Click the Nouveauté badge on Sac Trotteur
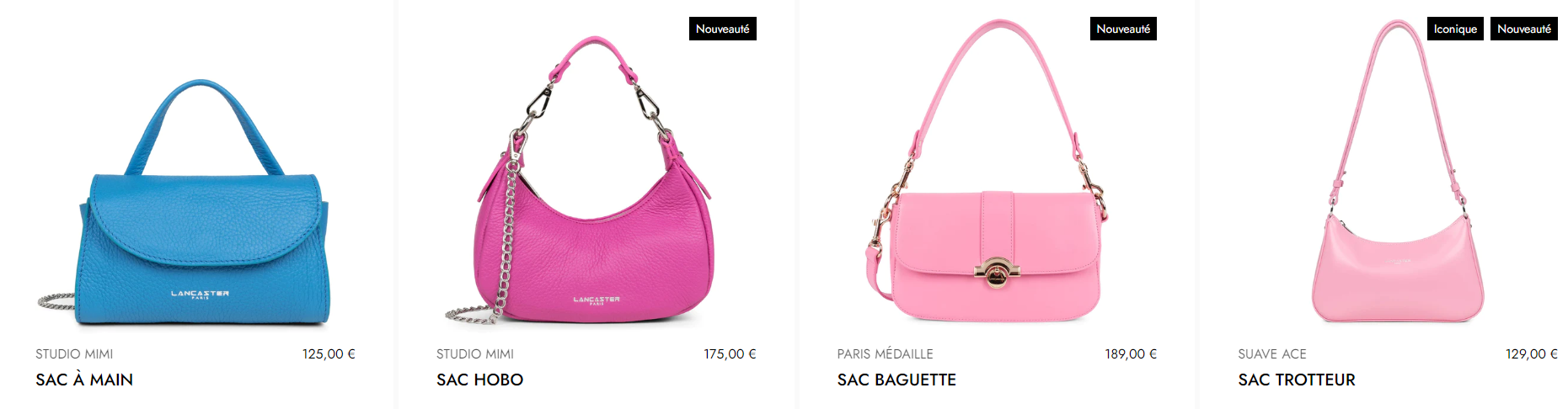Viewport: 1568px width, 409px height. coord(1524,29)
